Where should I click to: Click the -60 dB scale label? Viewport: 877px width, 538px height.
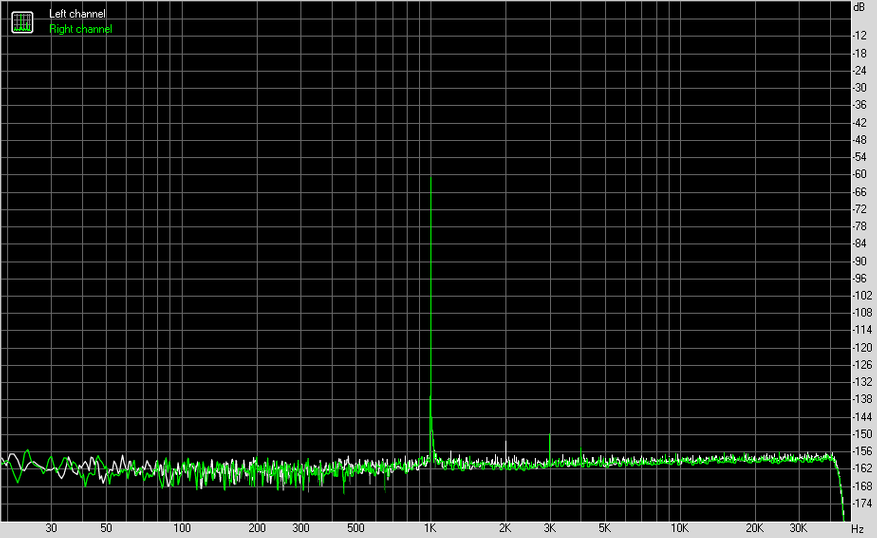coord(860,174)
